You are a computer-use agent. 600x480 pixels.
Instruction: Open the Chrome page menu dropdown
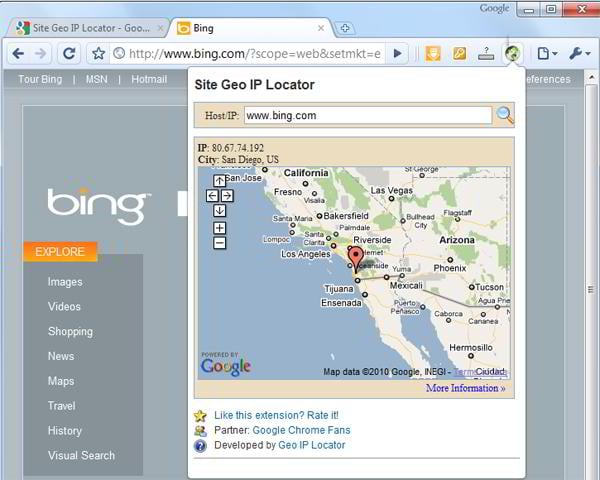546,53
